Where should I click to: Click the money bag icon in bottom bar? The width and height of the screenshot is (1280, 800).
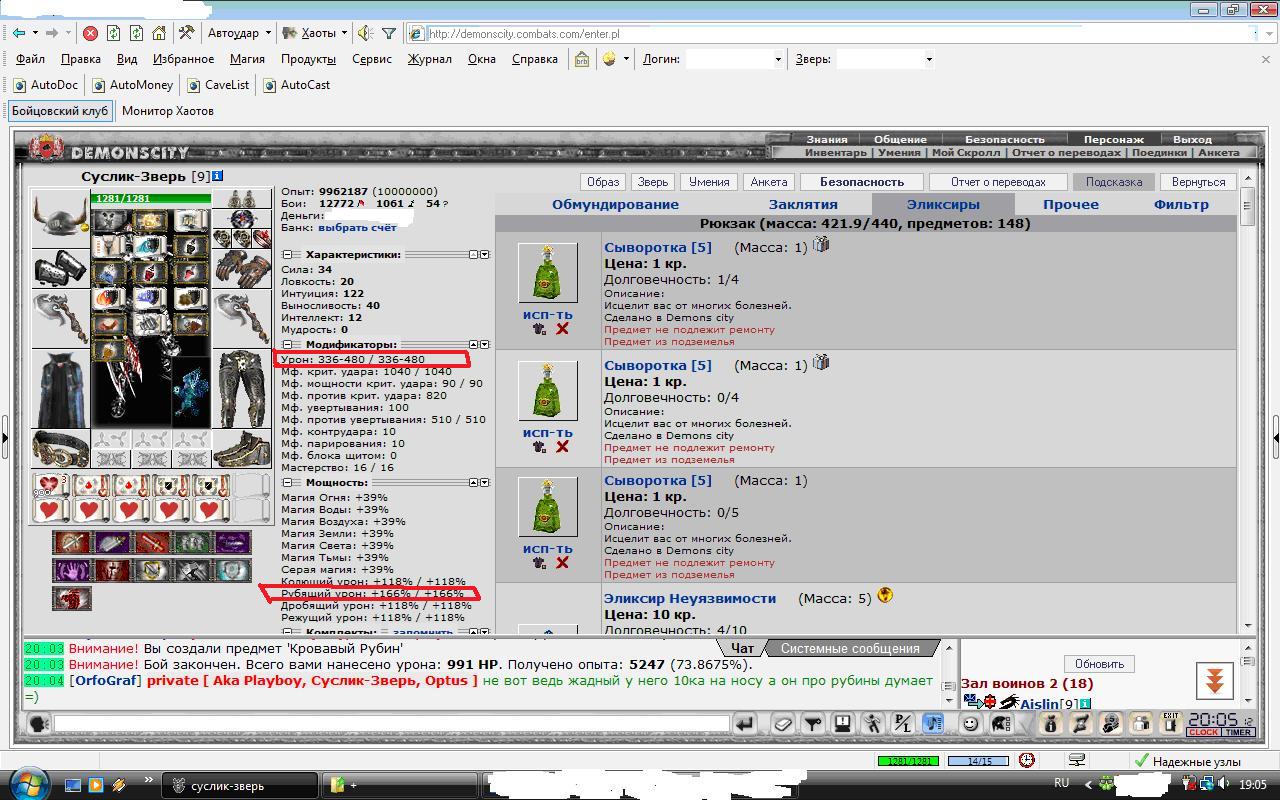coord(1050,723)
